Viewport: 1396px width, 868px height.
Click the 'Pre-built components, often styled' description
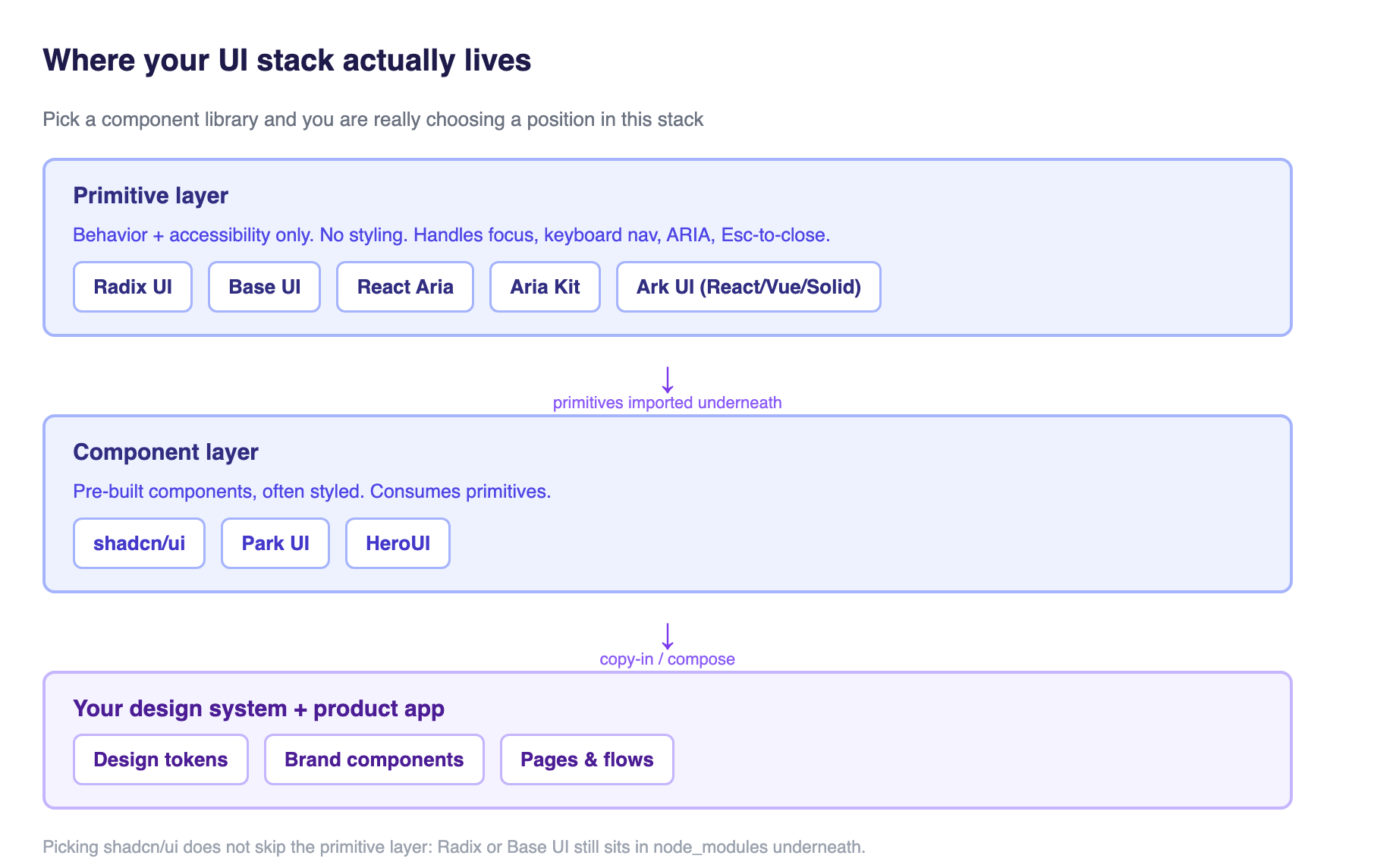tap(312, 492)
